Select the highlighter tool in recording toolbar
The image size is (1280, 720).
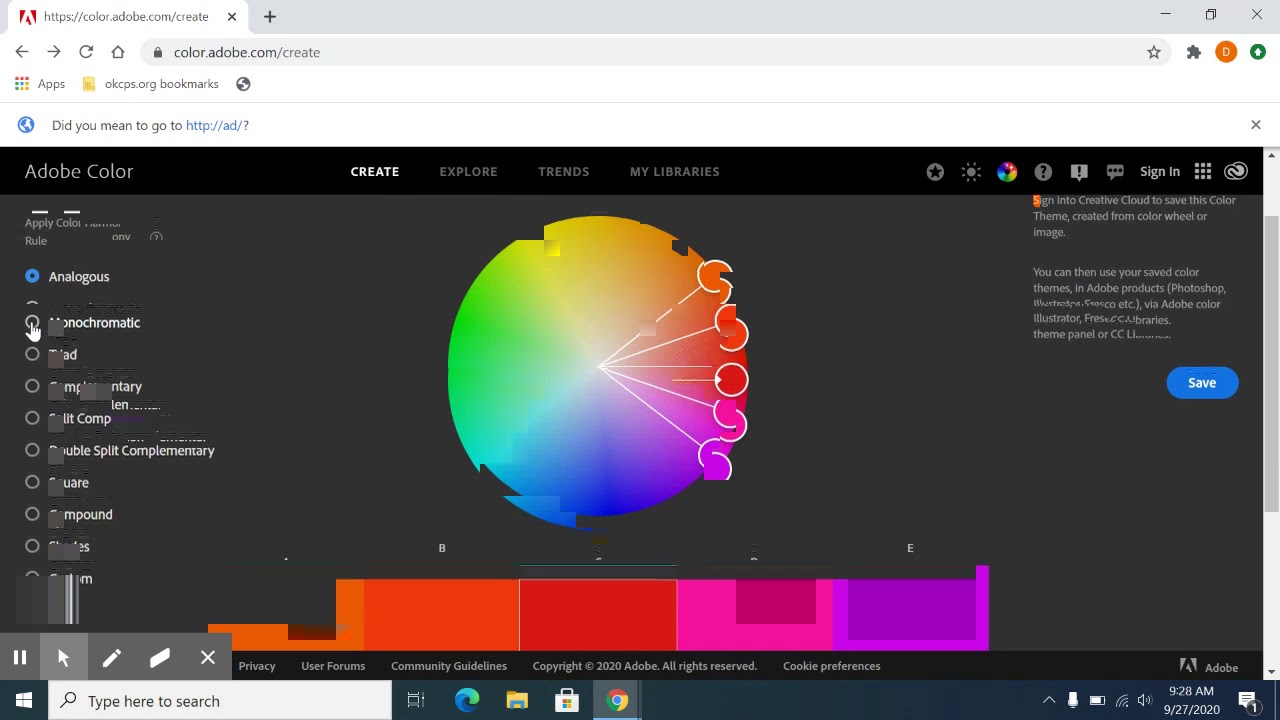tap(160, 658)
